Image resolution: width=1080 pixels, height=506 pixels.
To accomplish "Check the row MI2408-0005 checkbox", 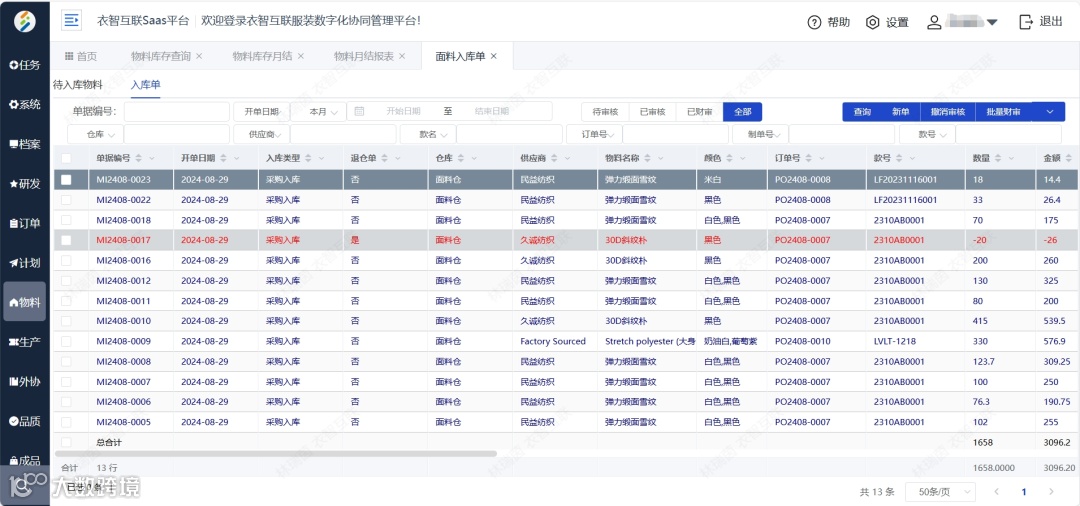I will 66,422.
